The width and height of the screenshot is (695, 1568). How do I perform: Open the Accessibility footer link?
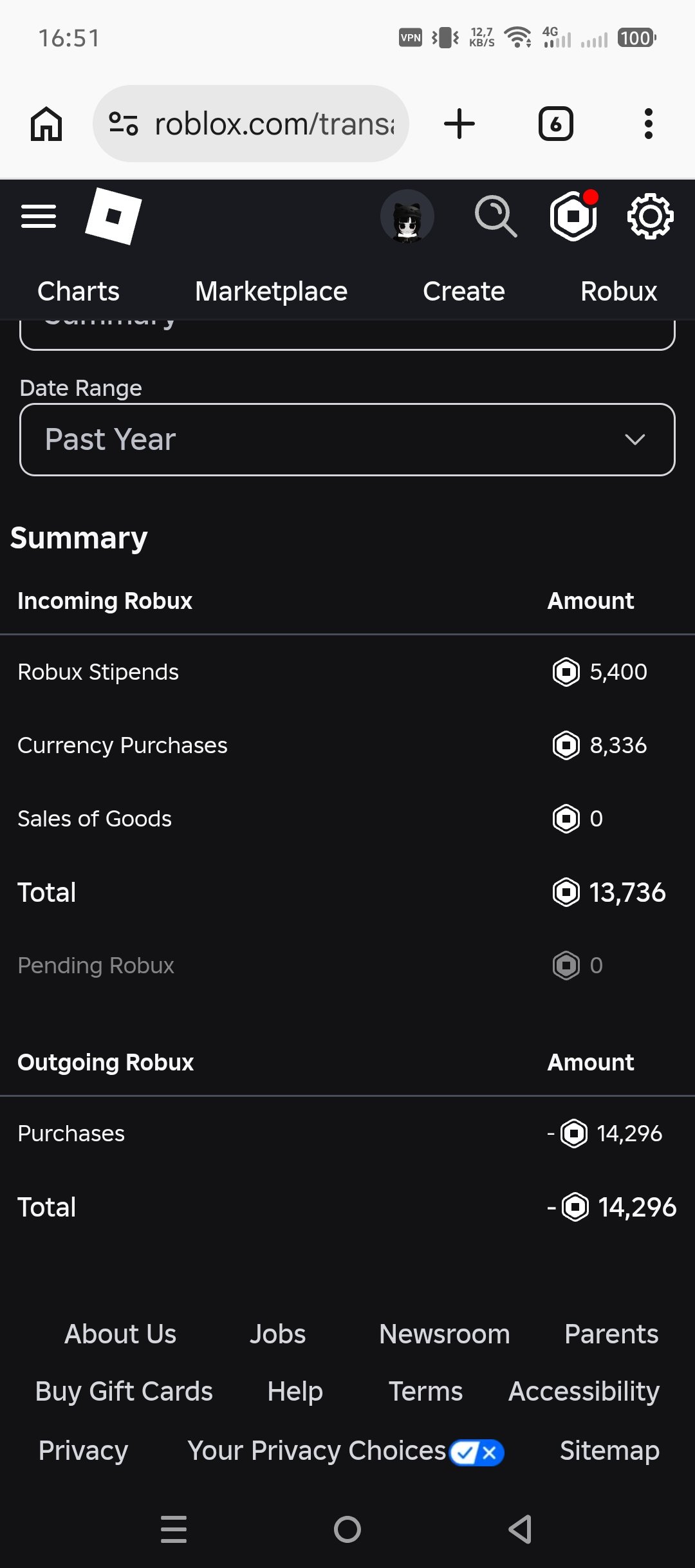584,1392
